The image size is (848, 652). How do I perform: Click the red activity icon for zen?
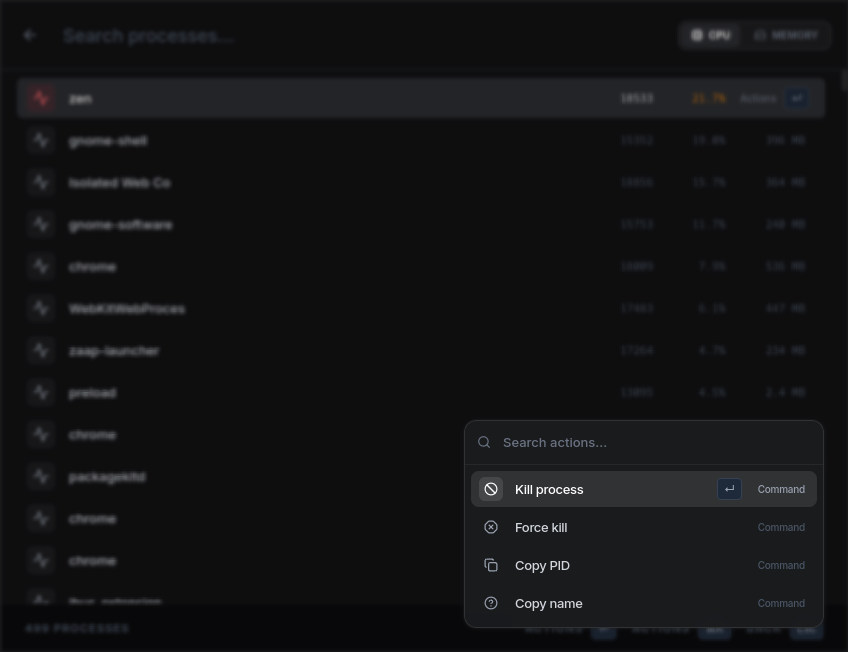[x=41, y=98]
